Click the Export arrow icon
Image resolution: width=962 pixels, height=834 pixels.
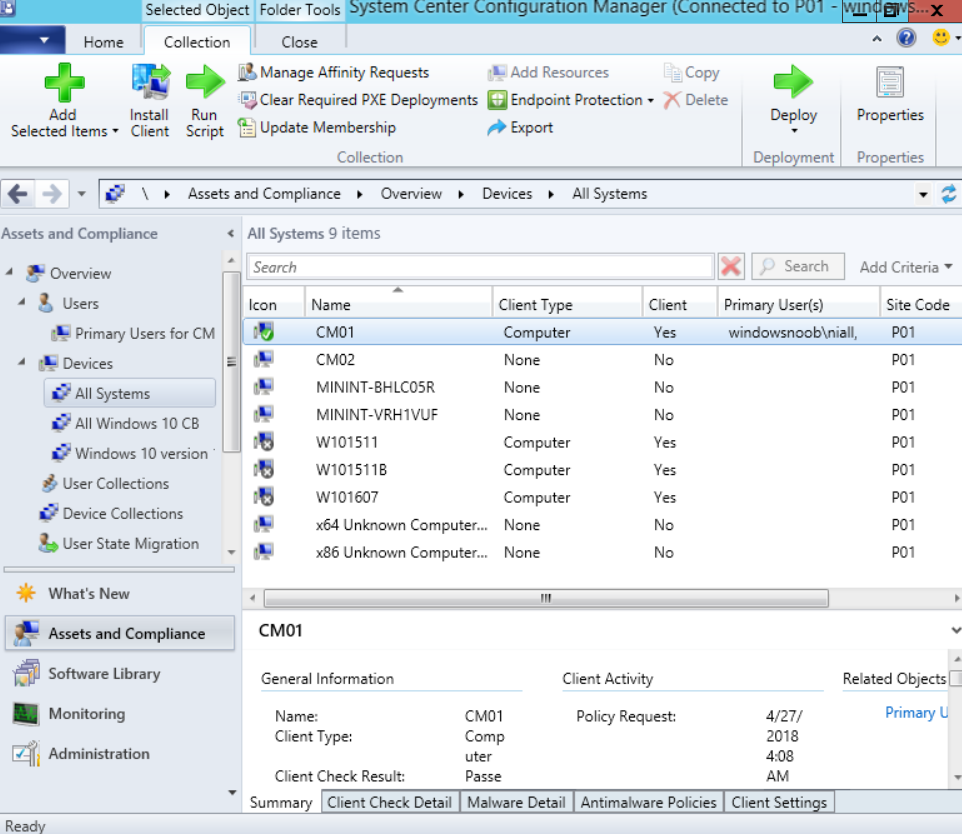coord(496,128)
